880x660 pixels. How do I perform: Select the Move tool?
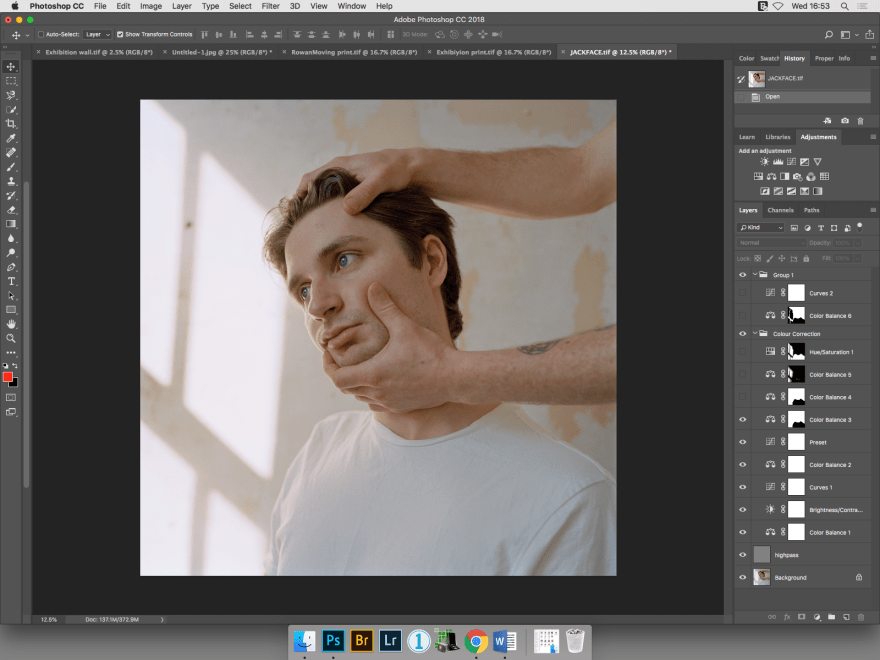(11, 67)
